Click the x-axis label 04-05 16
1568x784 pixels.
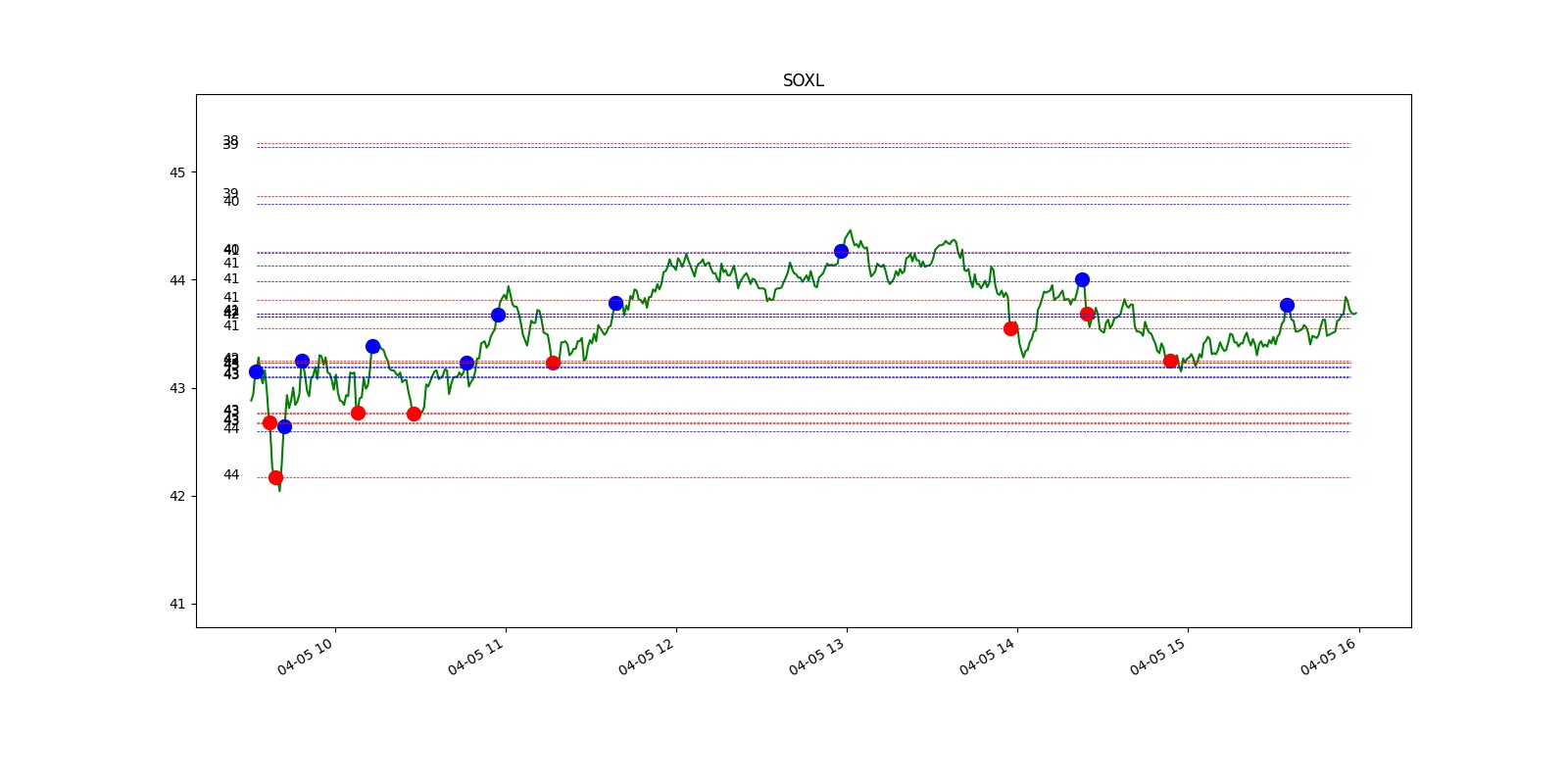1329,656
